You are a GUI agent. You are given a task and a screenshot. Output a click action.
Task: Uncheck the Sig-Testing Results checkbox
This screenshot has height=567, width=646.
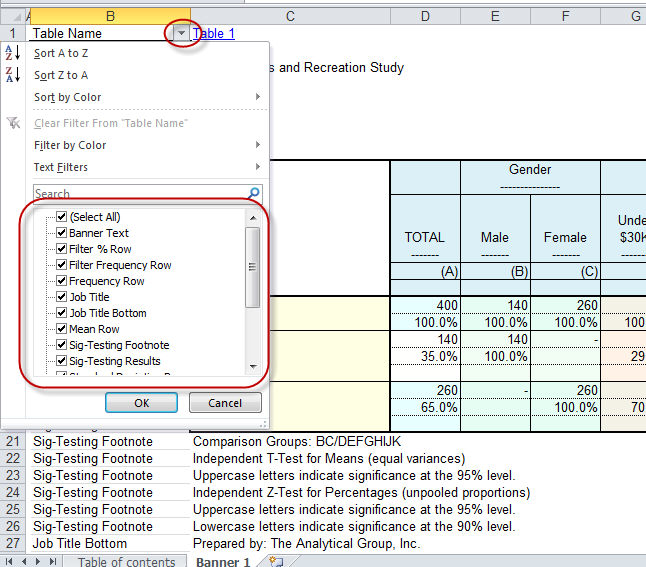61,361
